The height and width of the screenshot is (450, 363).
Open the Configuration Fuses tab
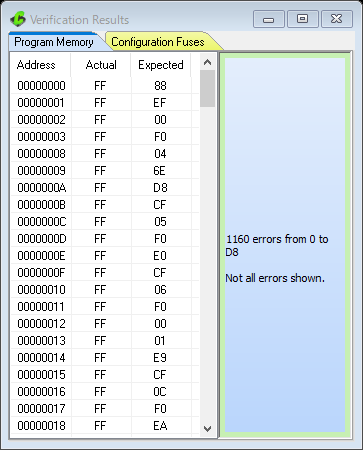158,42
